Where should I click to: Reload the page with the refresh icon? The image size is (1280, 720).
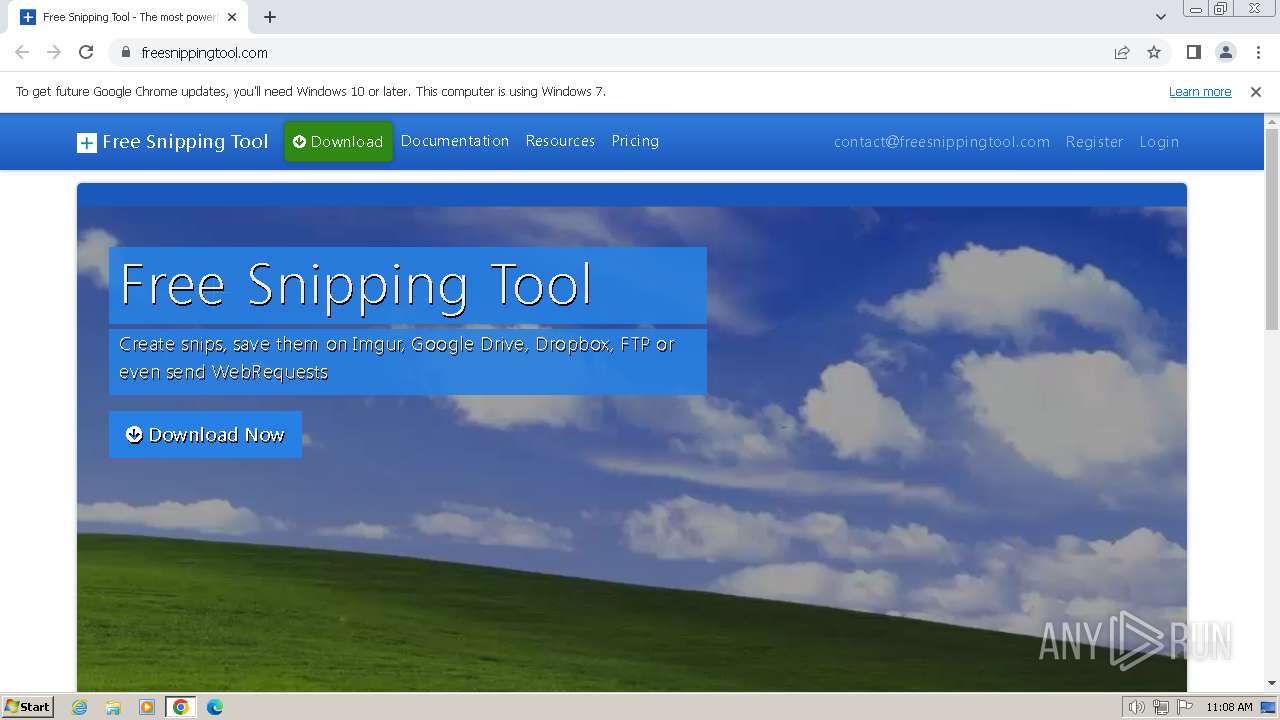tap(86, 52)
